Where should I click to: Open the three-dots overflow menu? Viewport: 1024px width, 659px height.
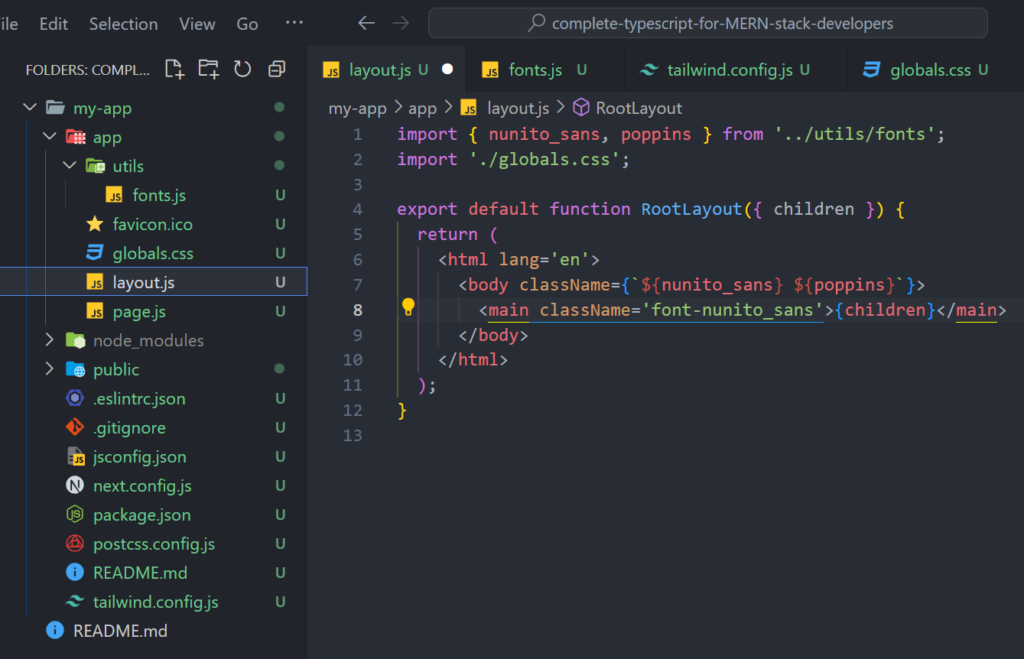click(x=294, y=23)
